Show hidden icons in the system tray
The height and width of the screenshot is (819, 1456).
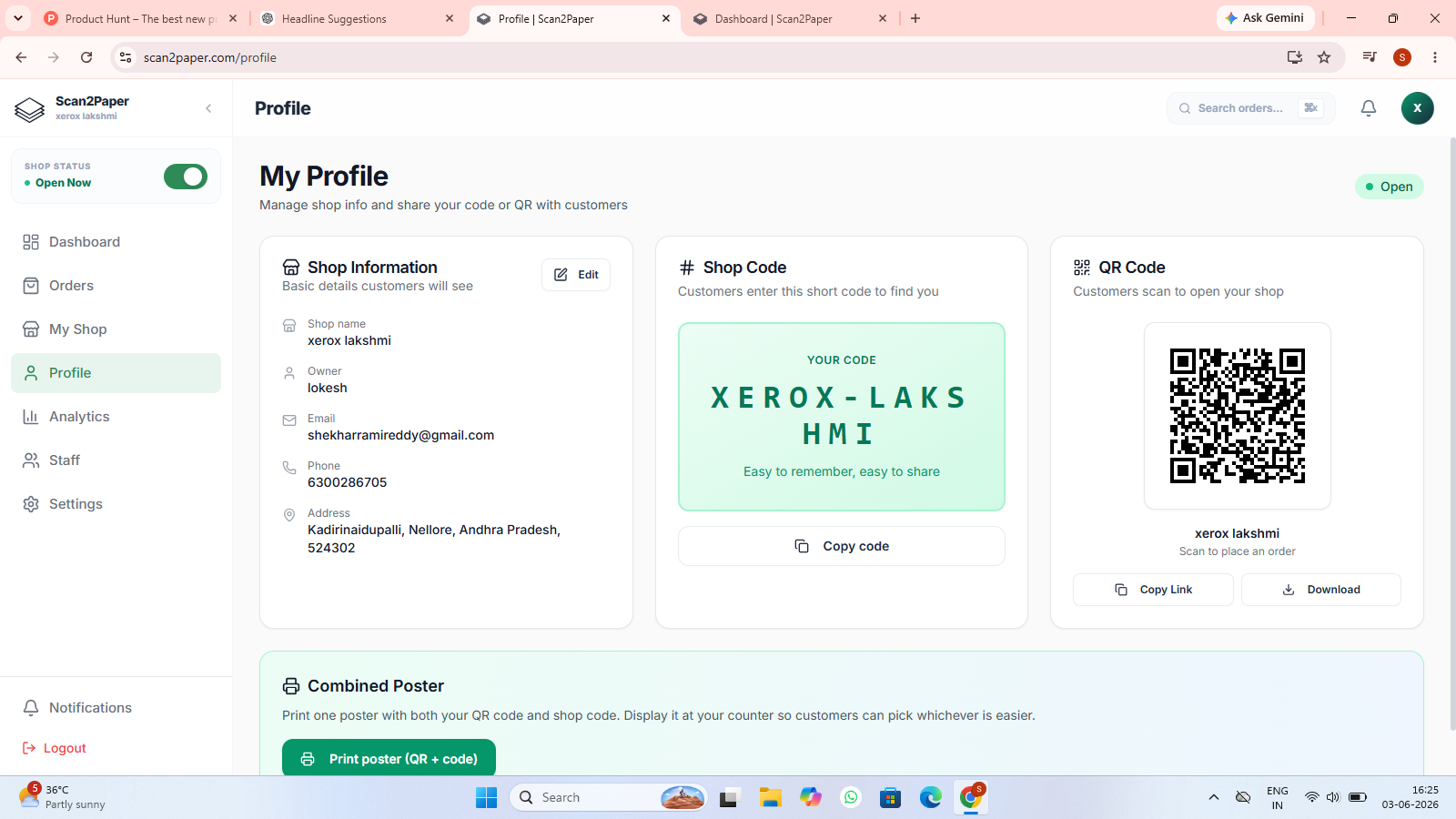[x=1214, y=798]
